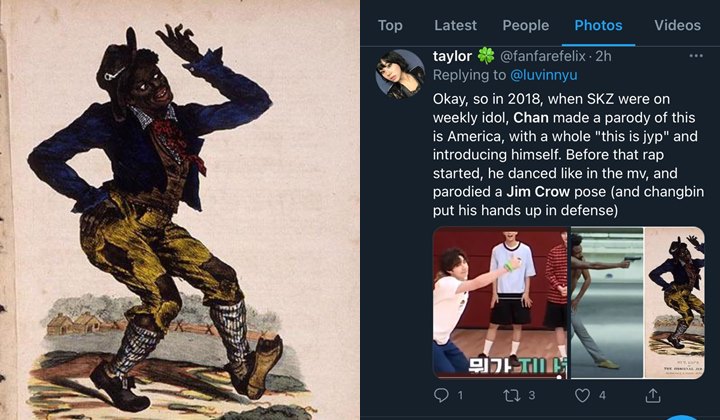The image size is (720, 420).
Task: Open taylor's profile avatar picture
Action: pos(400,73)
